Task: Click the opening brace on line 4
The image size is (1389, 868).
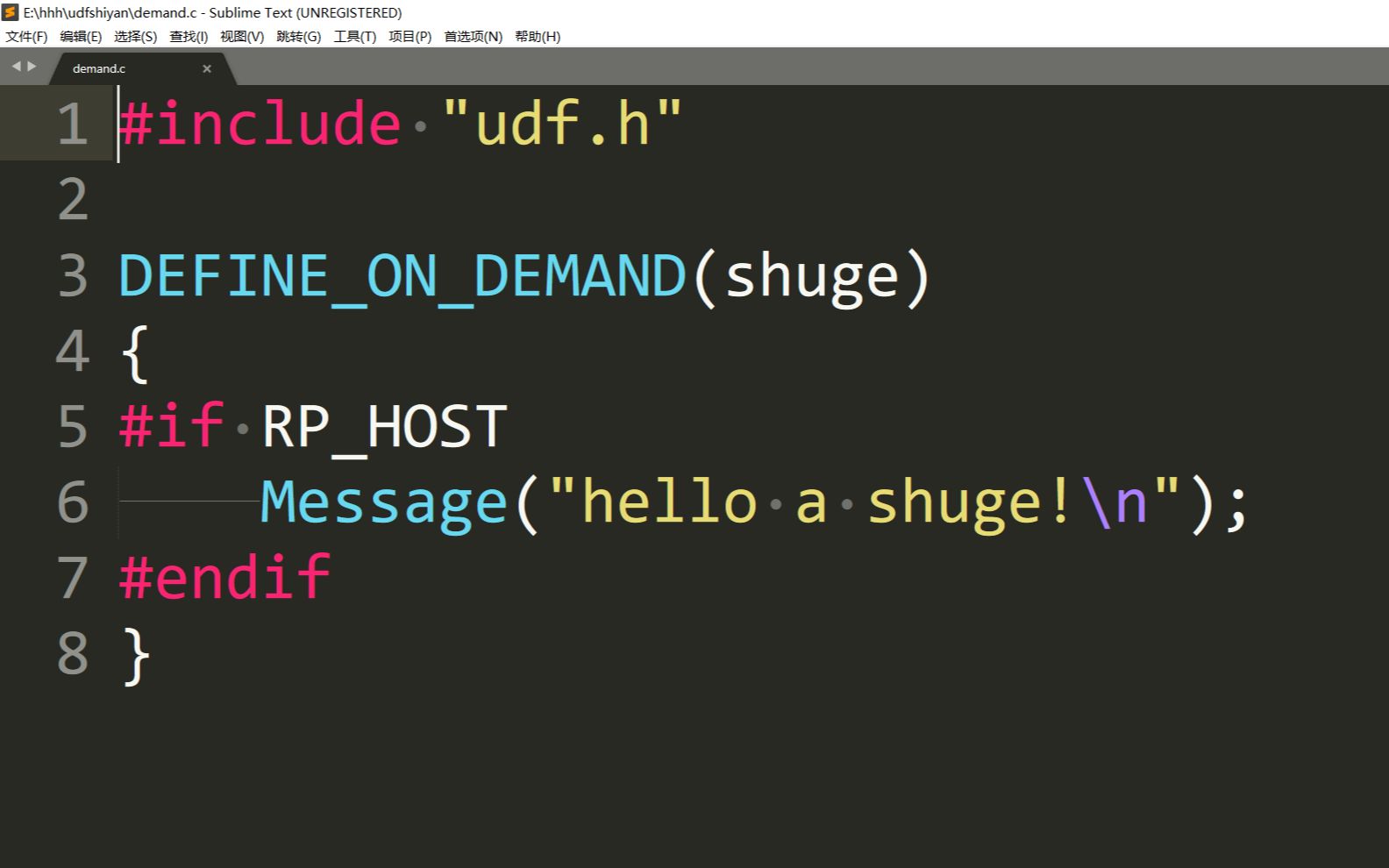Action: (134, 353)
